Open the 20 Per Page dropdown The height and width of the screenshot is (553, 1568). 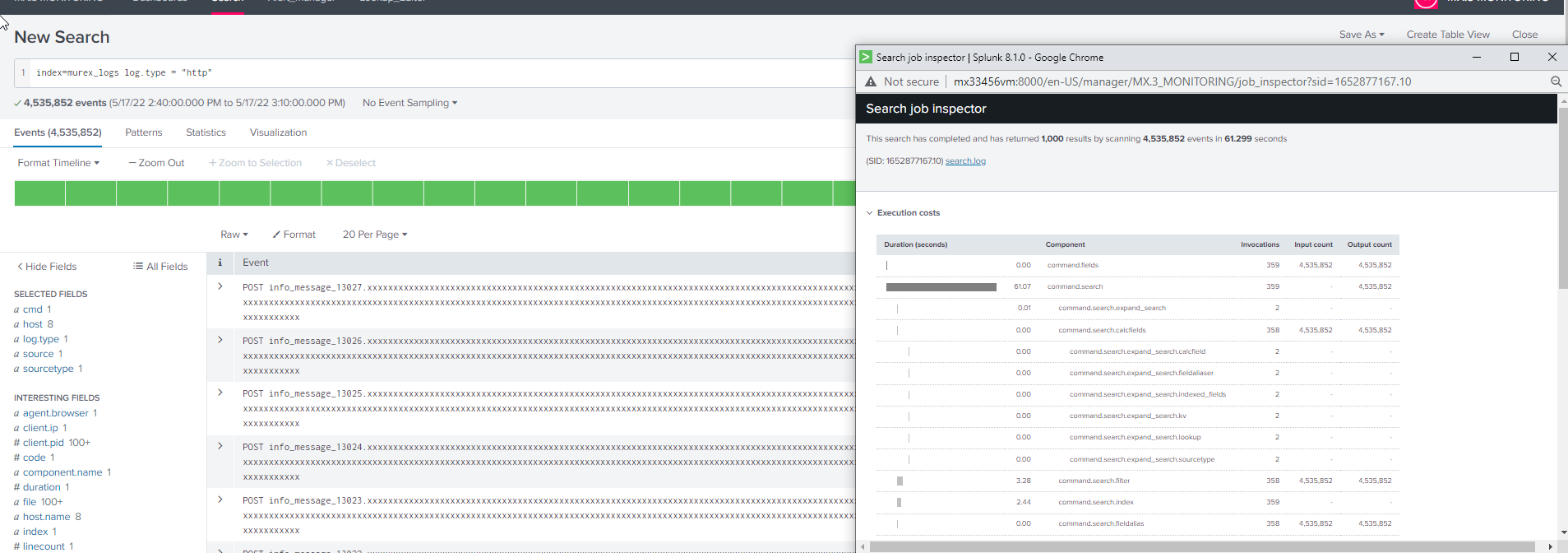point(374,235)
